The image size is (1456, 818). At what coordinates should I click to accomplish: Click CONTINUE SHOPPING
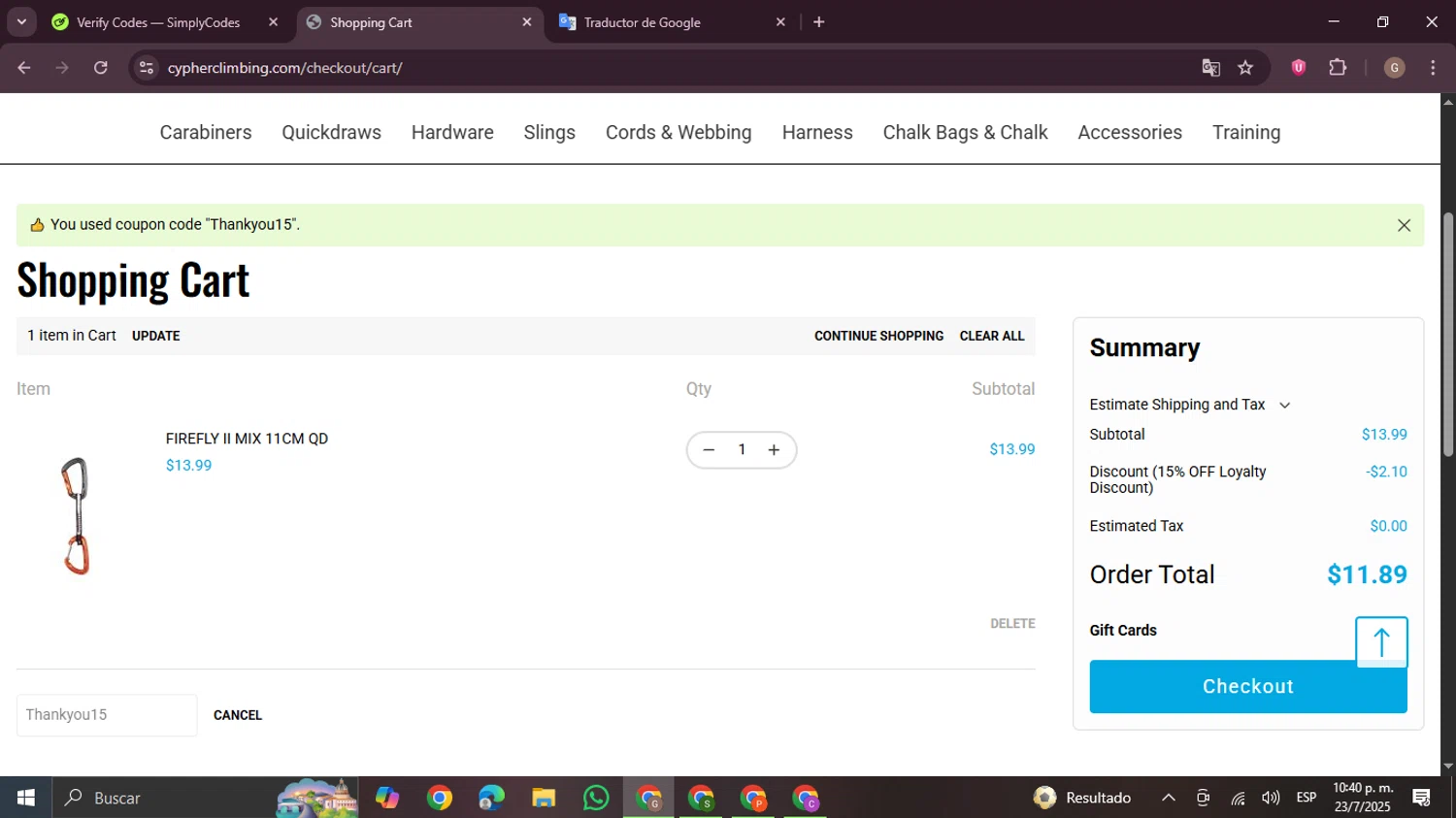(x=878, y=336)
